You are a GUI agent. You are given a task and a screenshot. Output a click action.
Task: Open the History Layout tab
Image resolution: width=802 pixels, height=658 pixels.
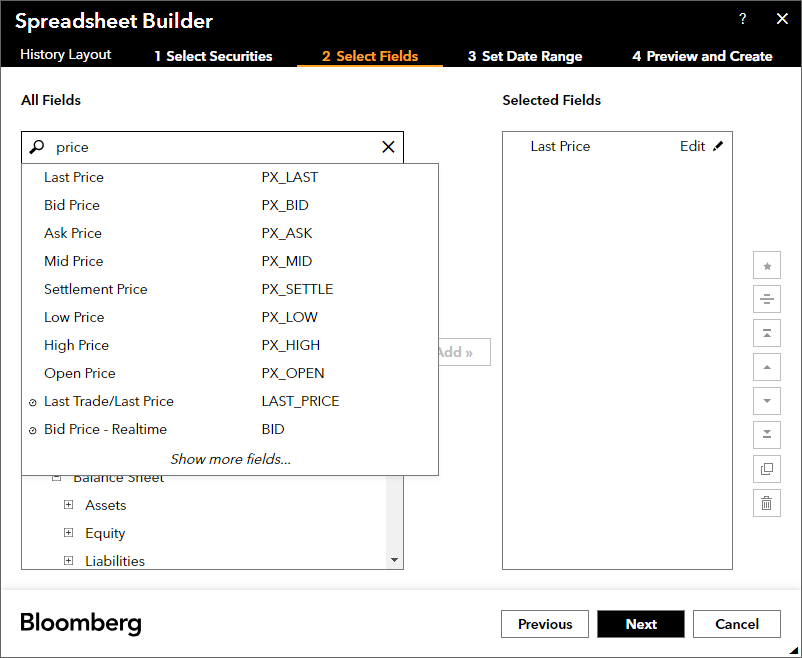[x=64, y=55]
